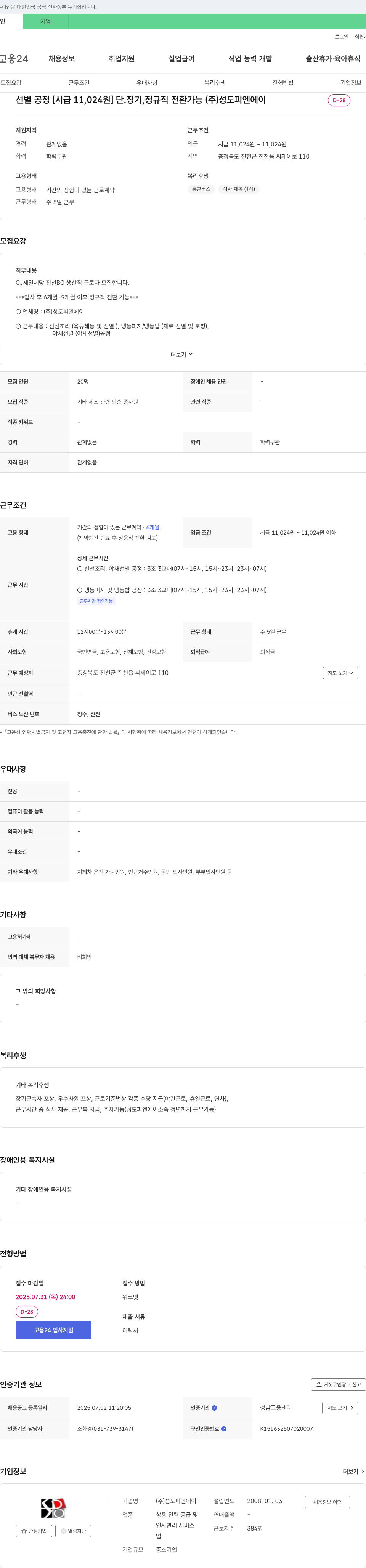Open 더보기 link in 기업정보 section

pos(354,1471)
